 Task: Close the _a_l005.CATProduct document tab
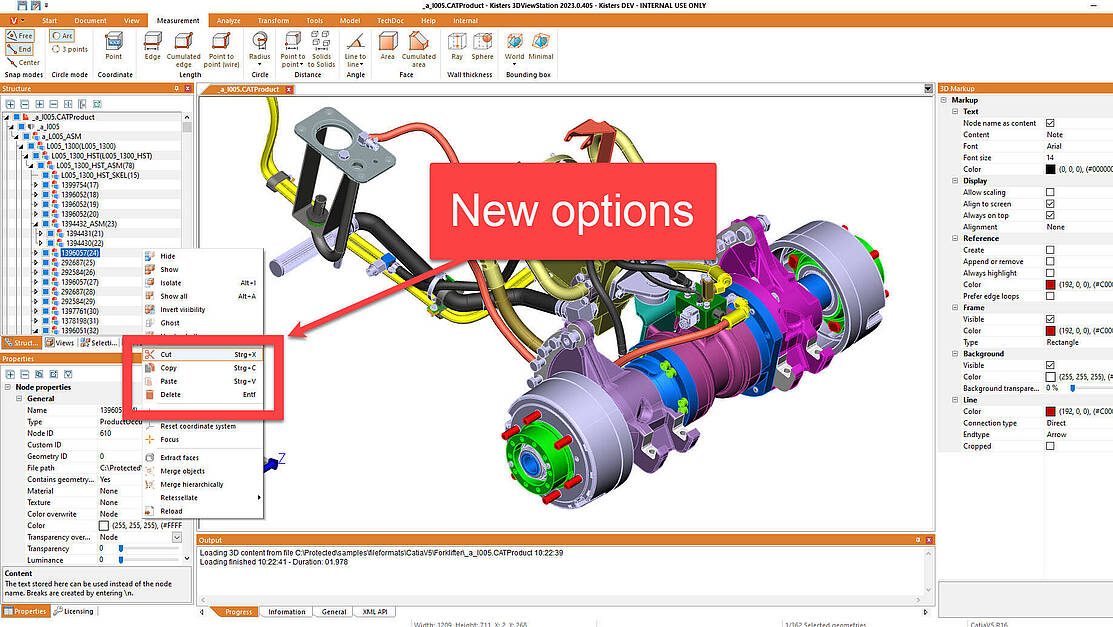(289, 89)
